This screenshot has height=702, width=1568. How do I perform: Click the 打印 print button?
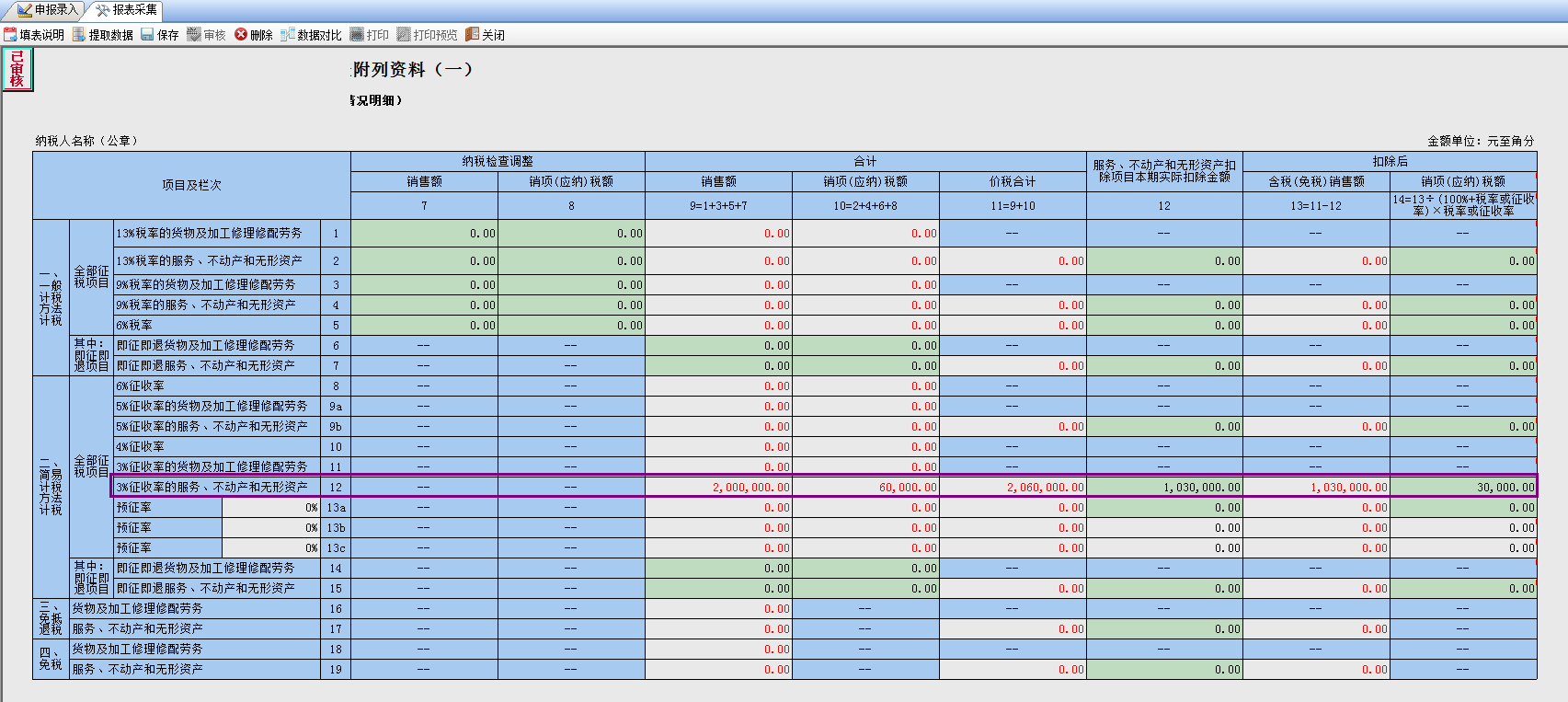tap(370, 35)
